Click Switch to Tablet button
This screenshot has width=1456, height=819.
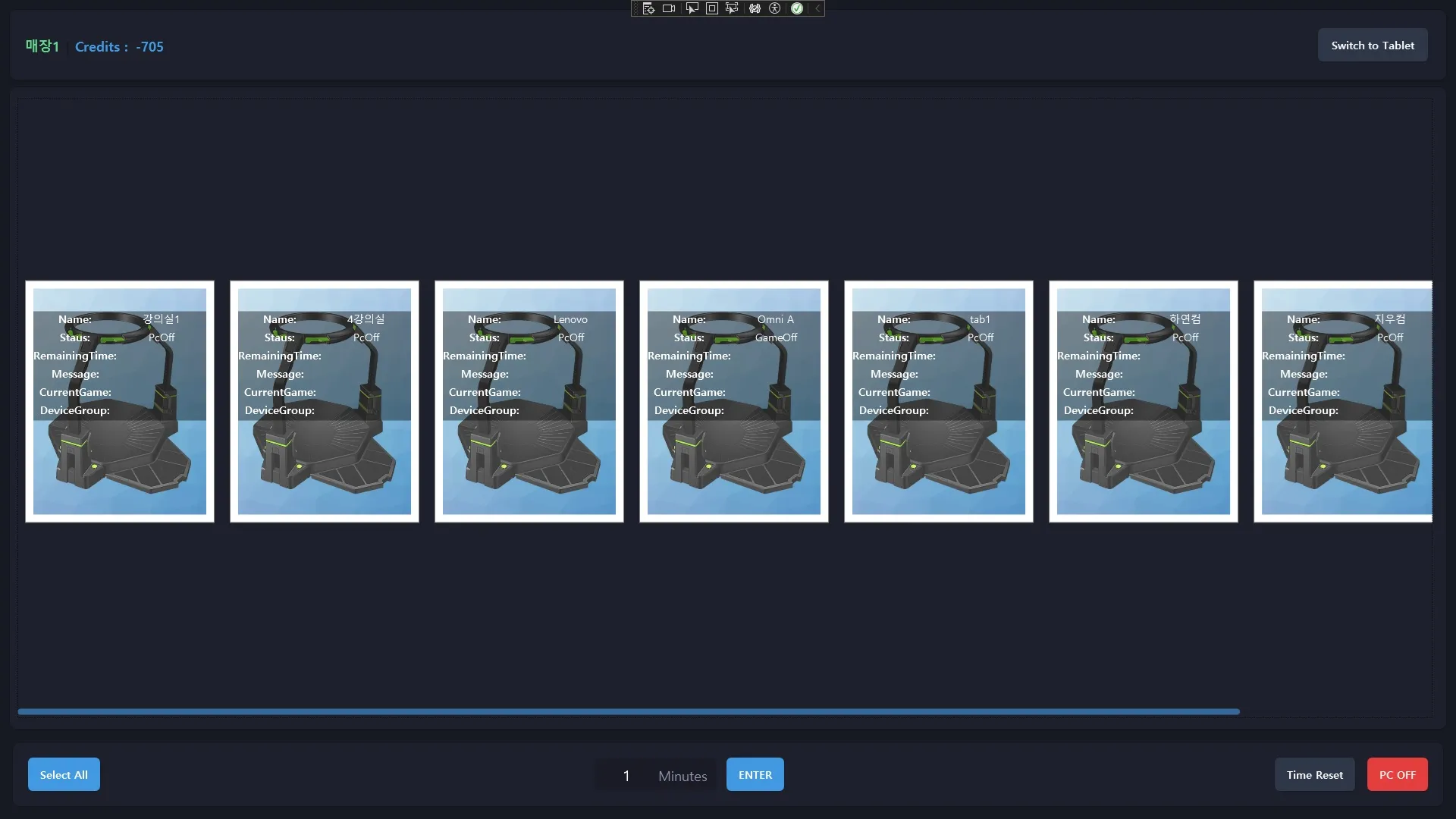pos(1373,45)
